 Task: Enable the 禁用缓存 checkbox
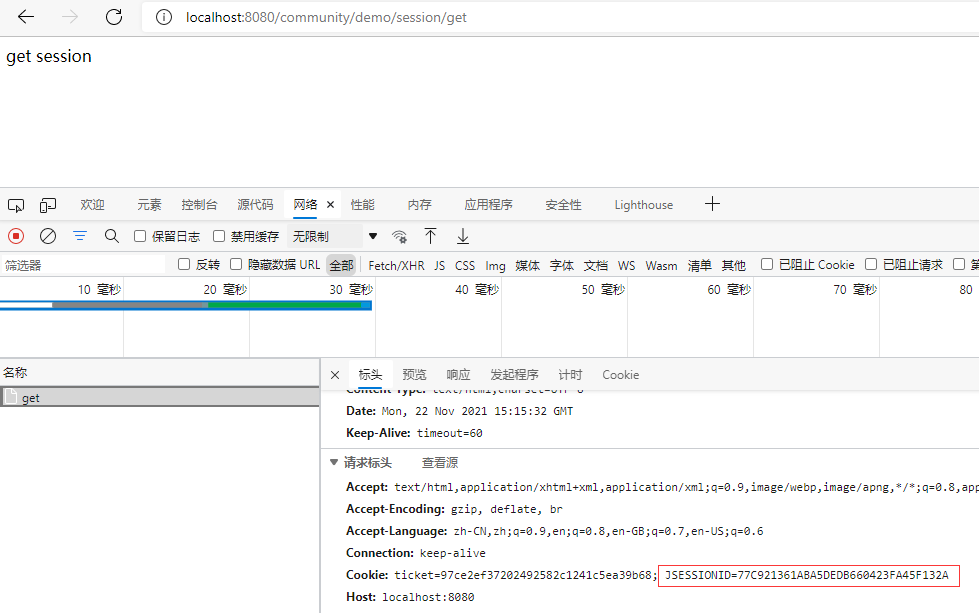point(217,235)
